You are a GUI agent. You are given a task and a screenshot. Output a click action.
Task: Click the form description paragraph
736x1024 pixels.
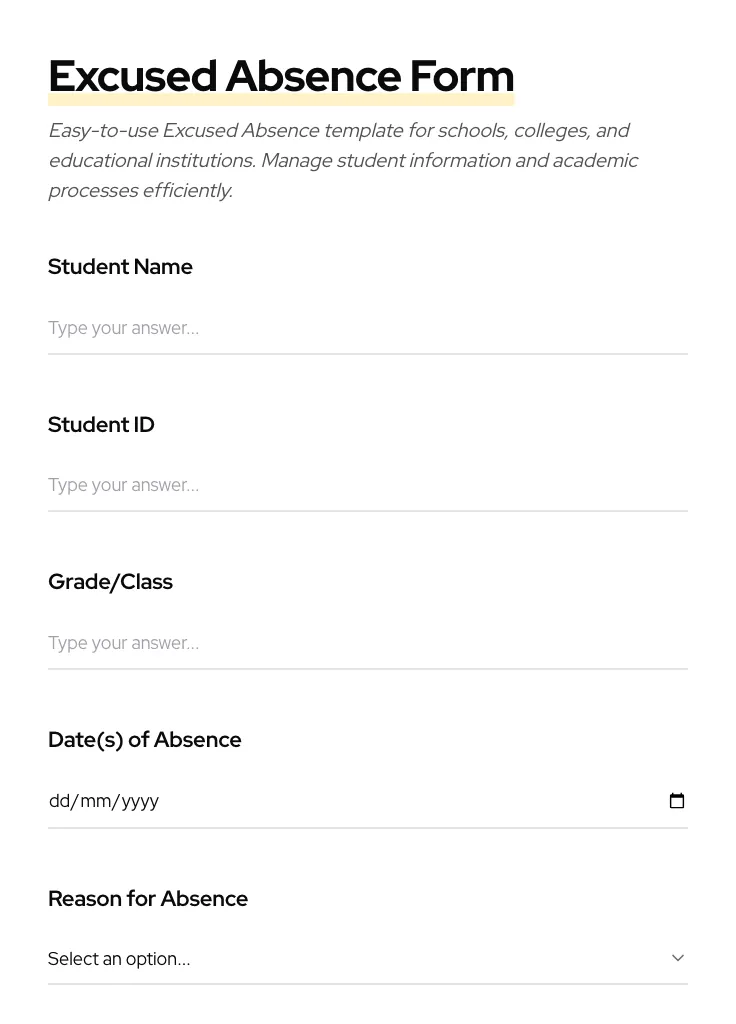point(343,160)
